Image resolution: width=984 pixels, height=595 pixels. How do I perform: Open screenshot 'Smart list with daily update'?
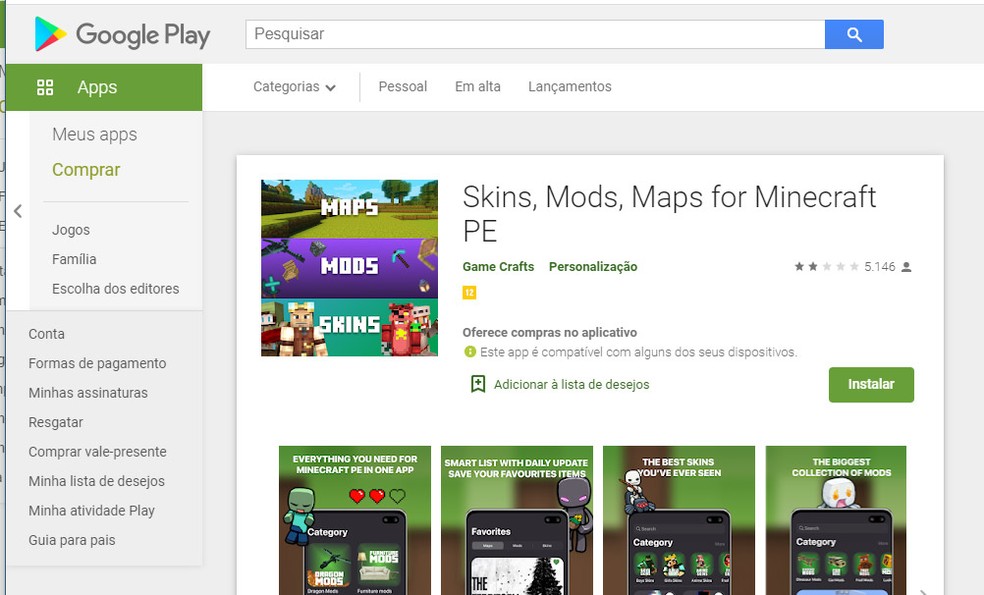(516, 520)
